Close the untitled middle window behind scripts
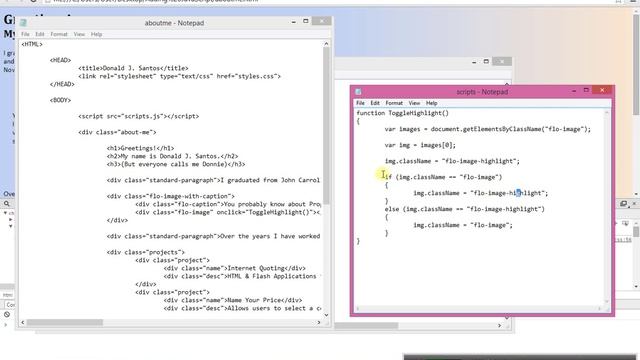Image resolution: width=640 pixels, height=360 pixels. pos(502,62)
